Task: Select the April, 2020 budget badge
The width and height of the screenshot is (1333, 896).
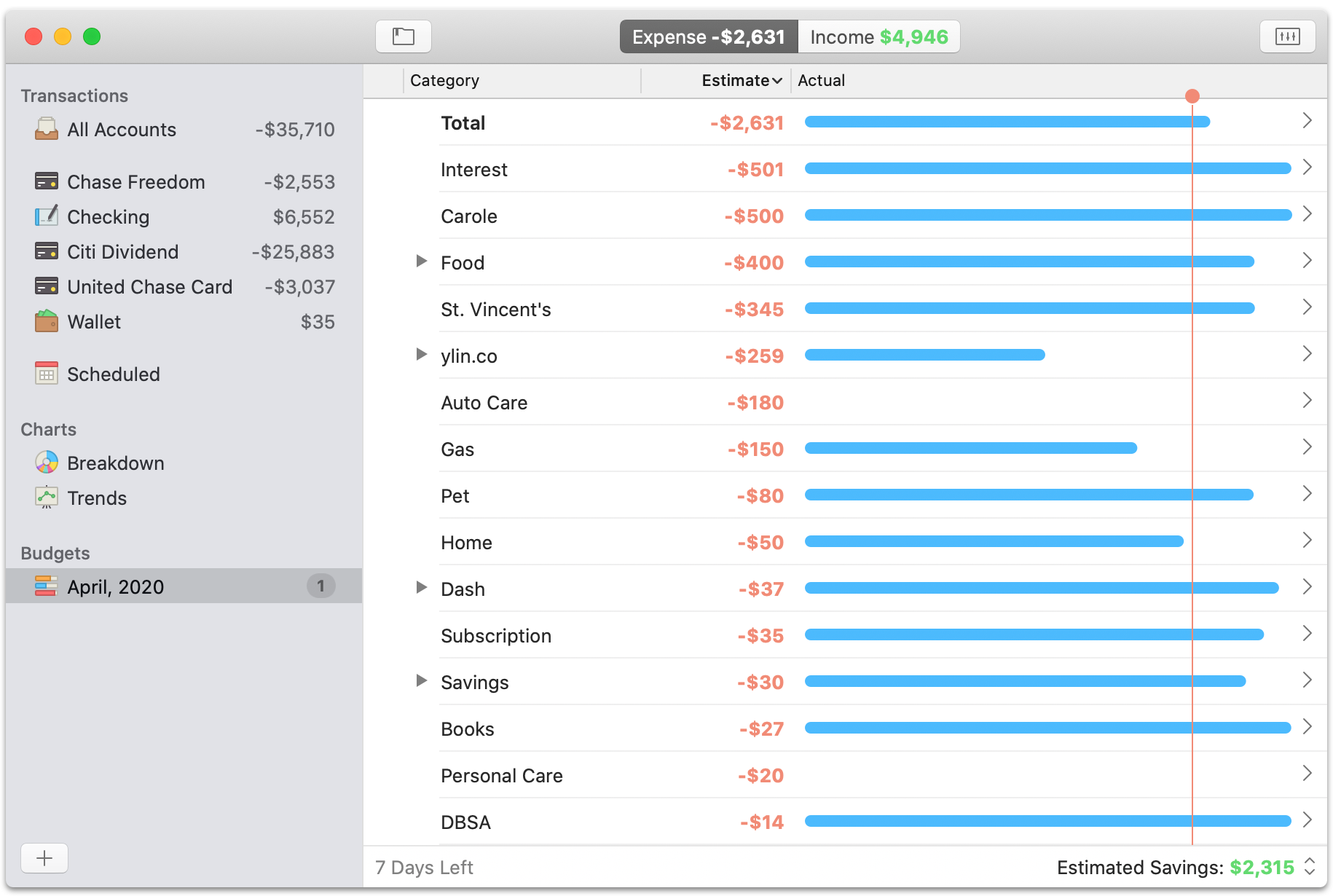Action: tap(321, 586)
